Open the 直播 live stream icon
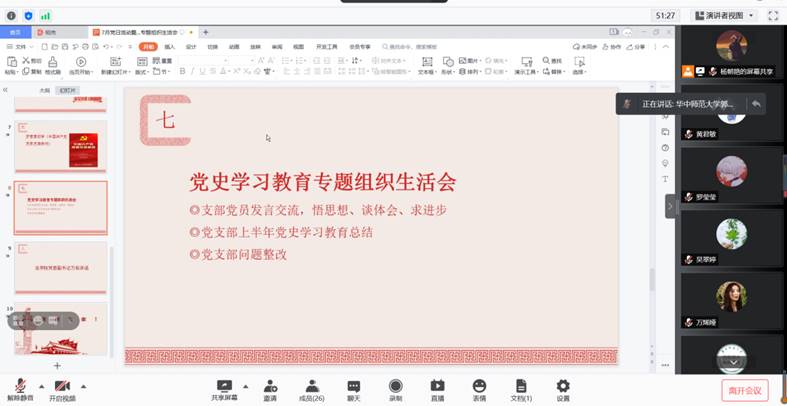This screenshot has height=406, width=787. pos(437,388)
